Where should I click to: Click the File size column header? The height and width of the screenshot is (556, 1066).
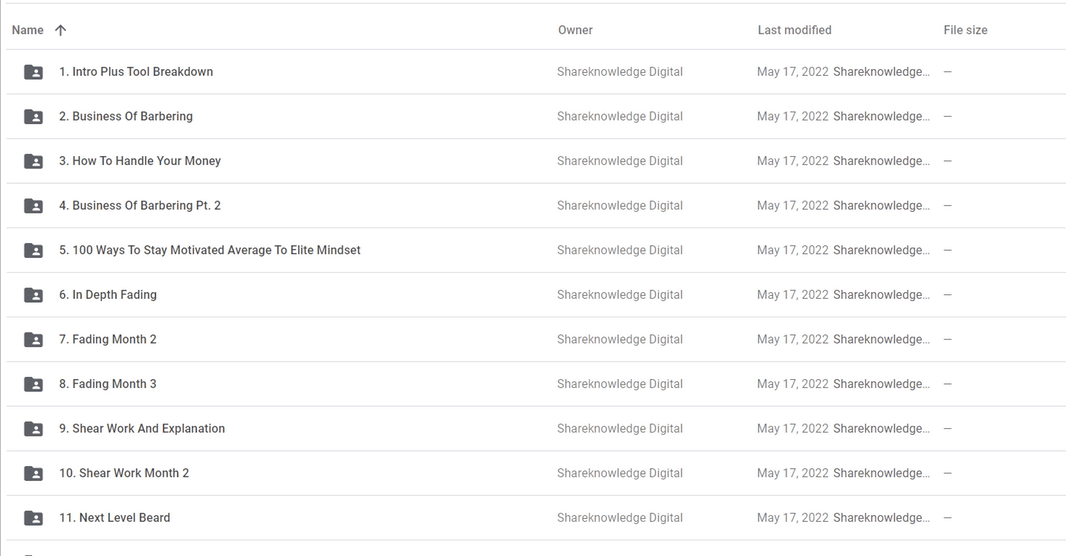(965, 30)
